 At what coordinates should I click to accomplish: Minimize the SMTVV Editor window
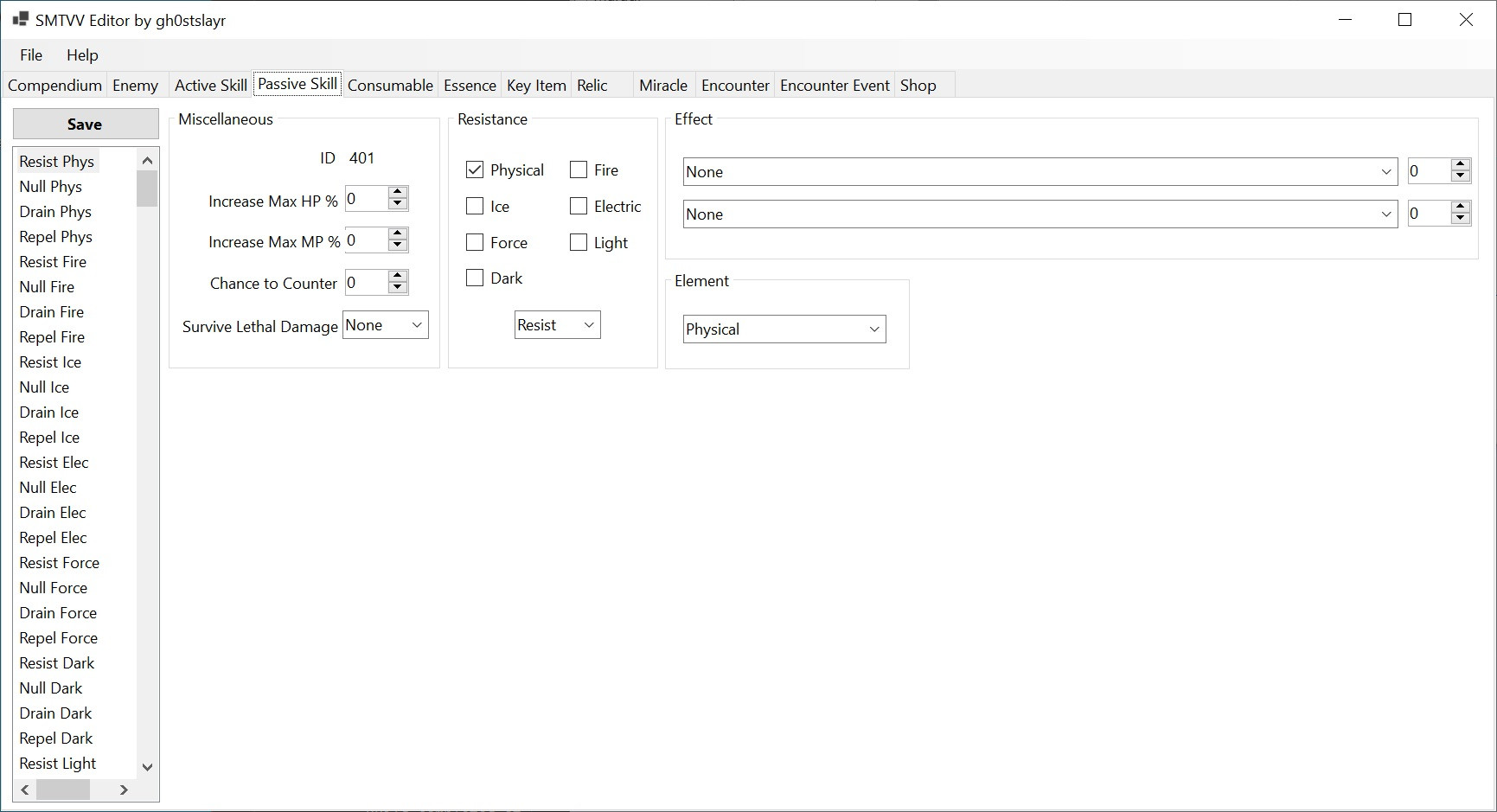click(1345, 19)
